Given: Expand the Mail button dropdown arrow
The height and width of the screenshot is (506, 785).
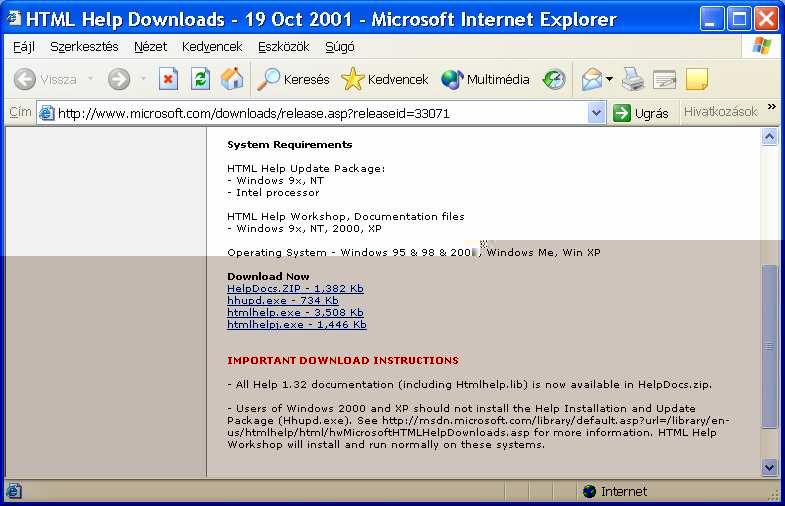Looking at the screenshot, I should 609,79.
